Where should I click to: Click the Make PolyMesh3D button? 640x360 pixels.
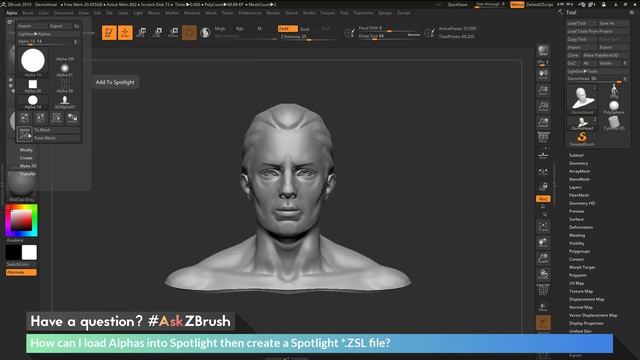pos(605,55)
